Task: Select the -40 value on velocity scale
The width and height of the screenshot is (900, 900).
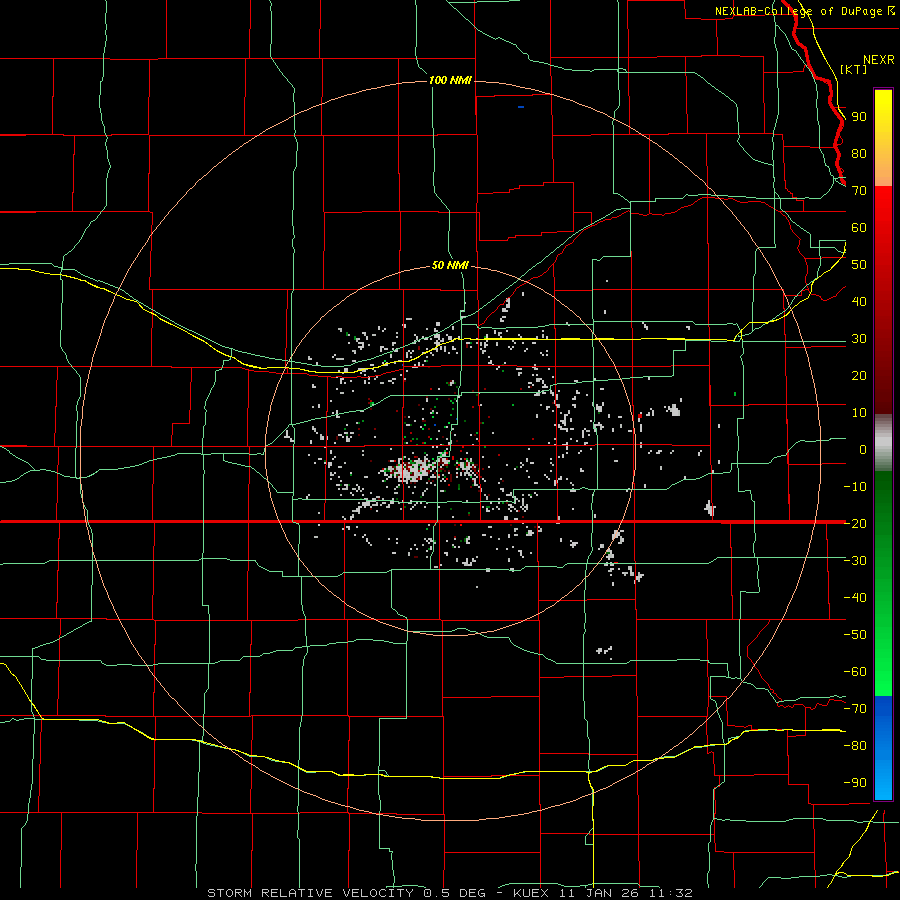Action: (x=855, y=598)
